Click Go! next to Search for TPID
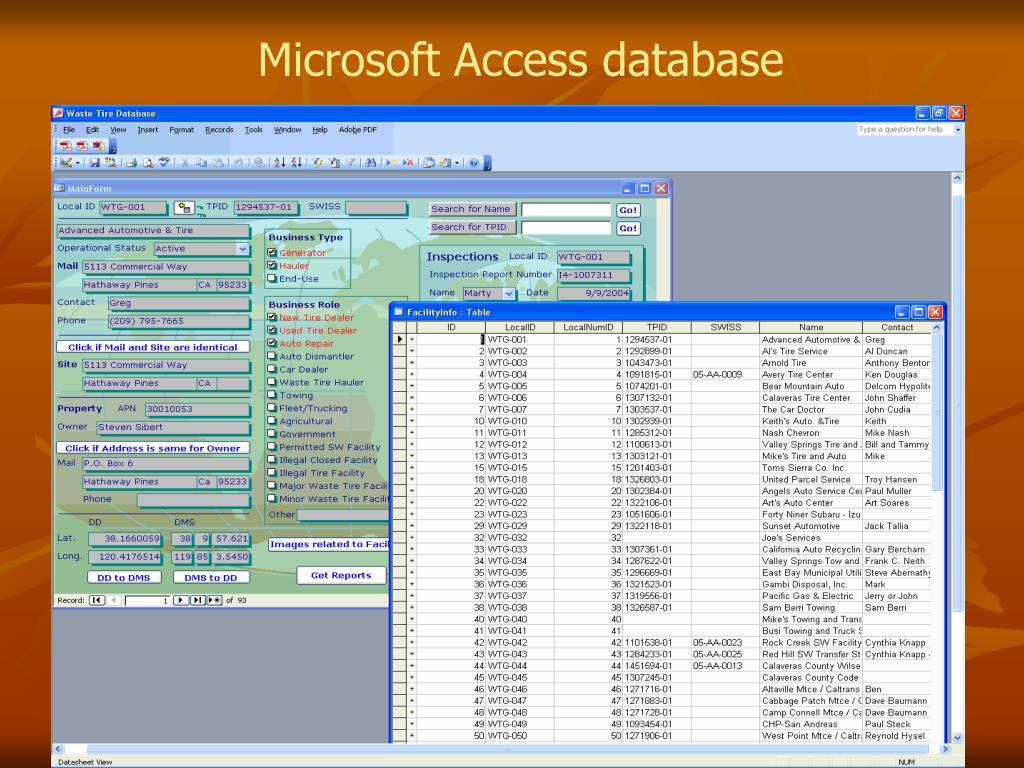The width and height of the screenshot is (1024, 768). [628, 229]
